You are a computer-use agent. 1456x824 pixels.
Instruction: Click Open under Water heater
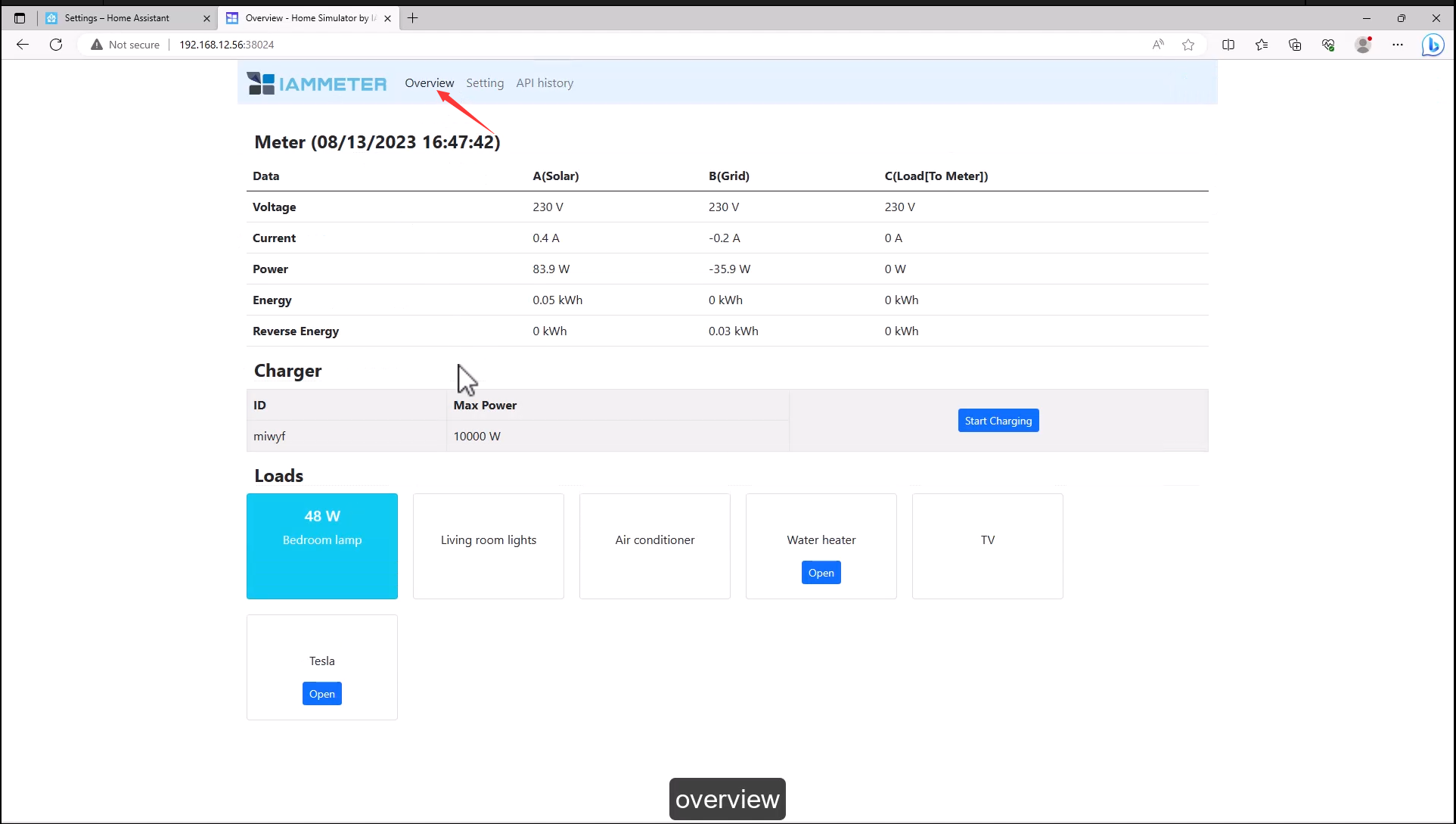(x=821, y=573)
